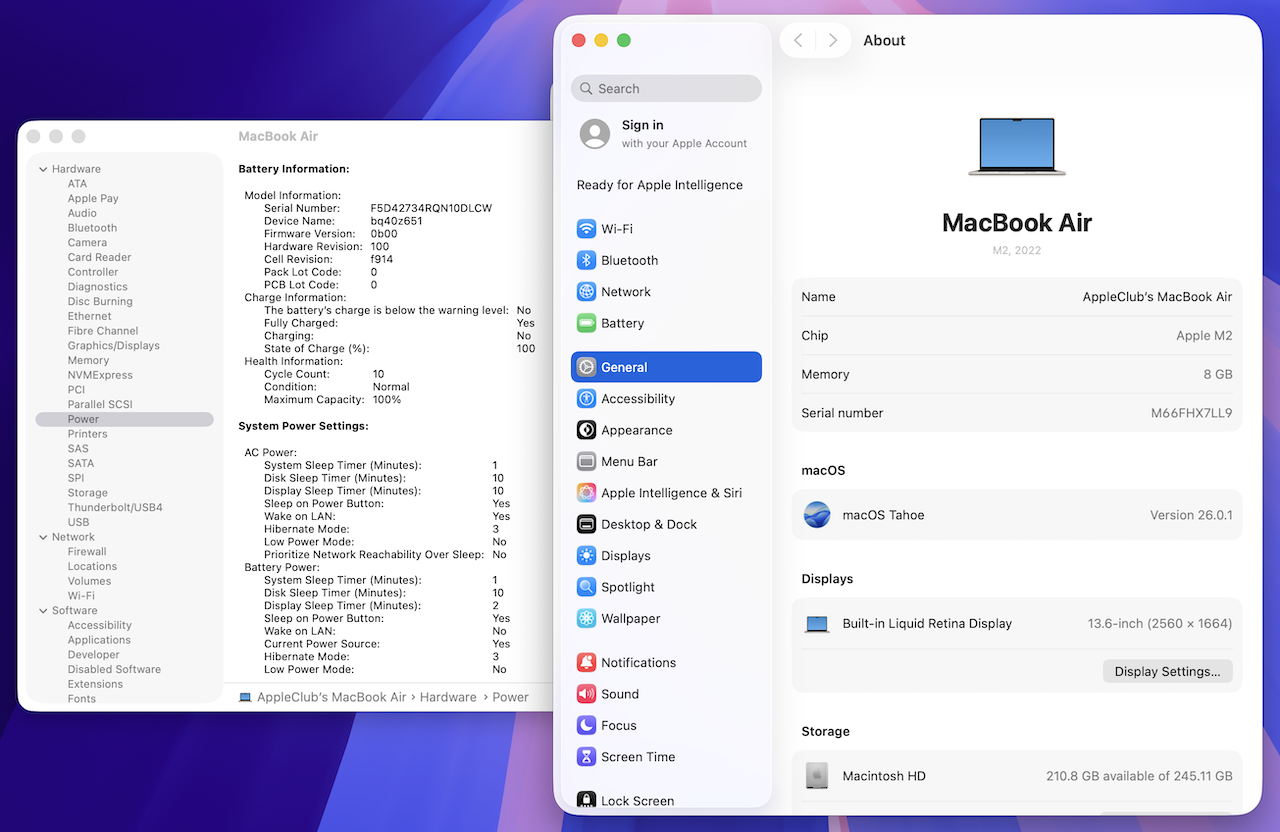Select Menu Bar in the settings sidebar
This screenshot has width=1280, height=832.
pos(628,462)
